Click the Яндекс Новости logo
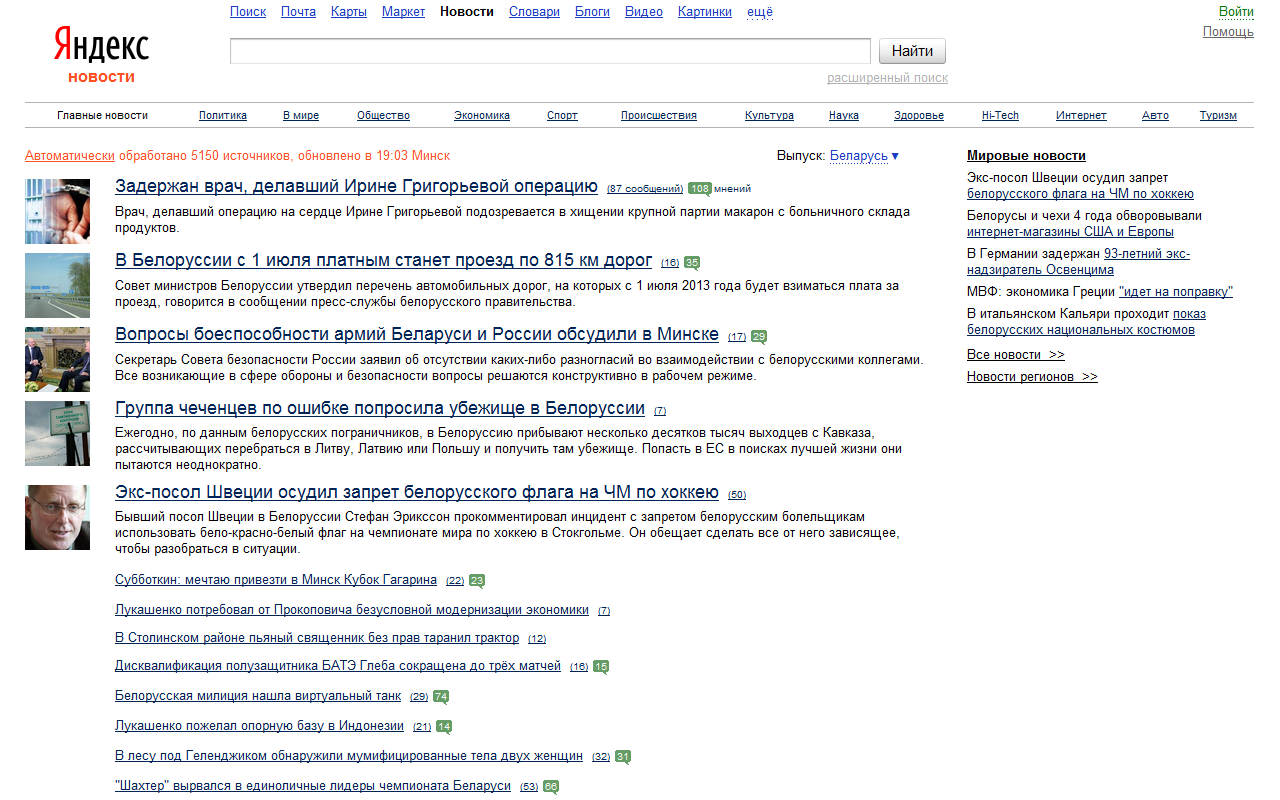This screenshot has width=1280, height=800. coord(101,55)
